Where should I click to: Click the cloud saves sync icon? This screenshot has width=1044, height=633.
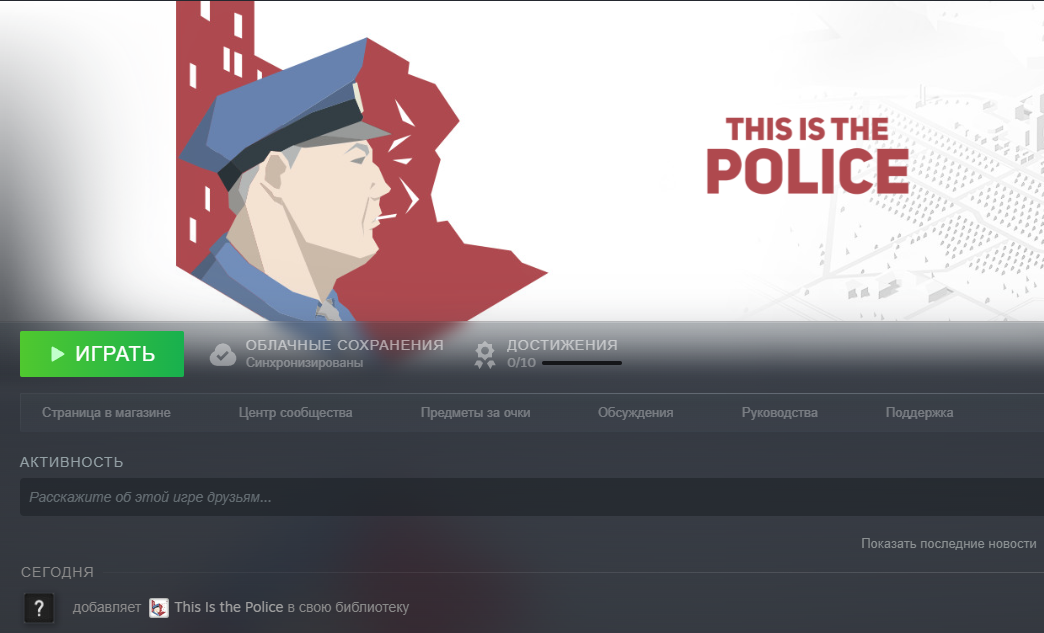(x=223, y=354)
